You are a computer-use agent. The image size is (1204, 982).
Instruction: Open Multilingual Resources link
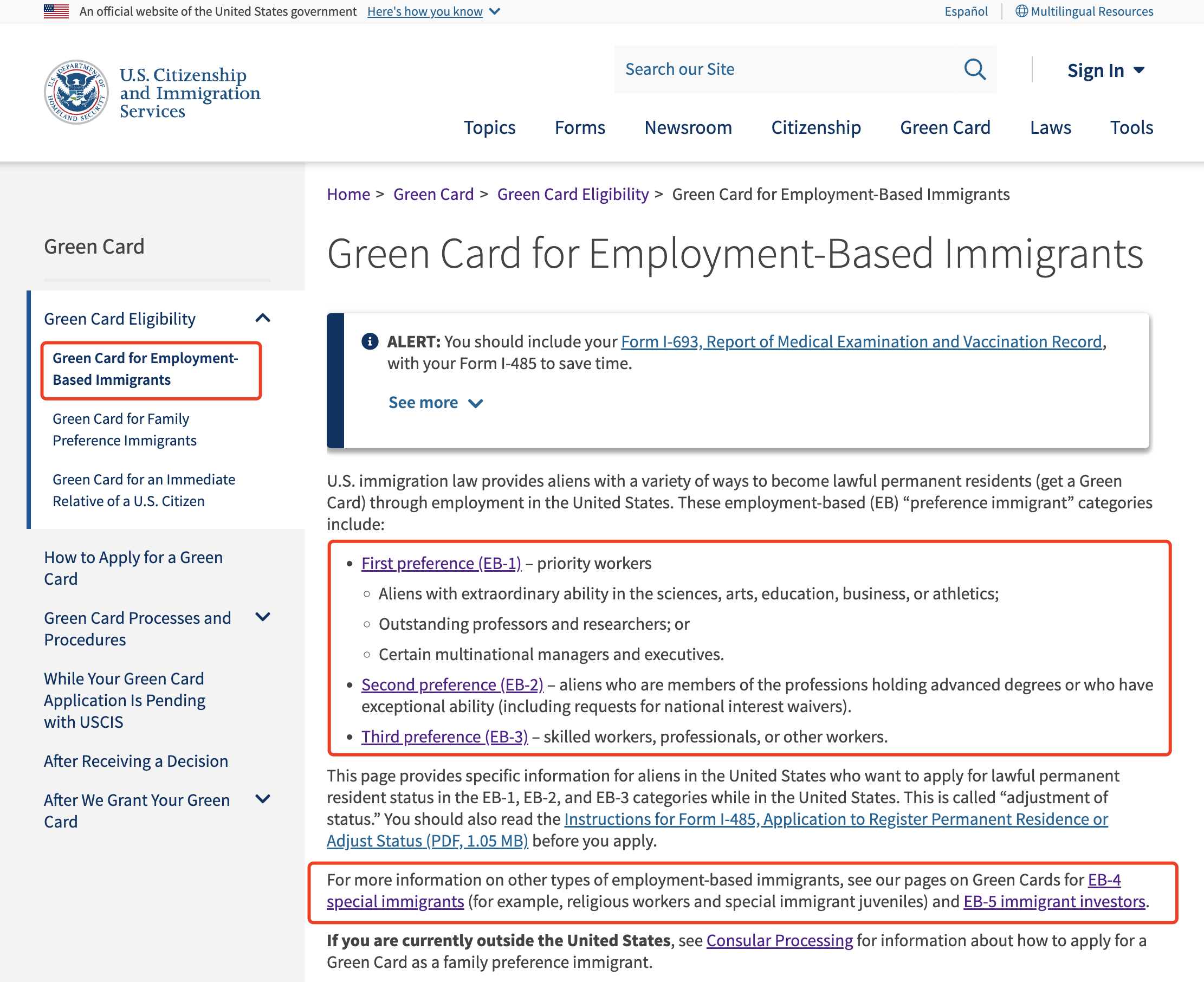coord(1091,11)
